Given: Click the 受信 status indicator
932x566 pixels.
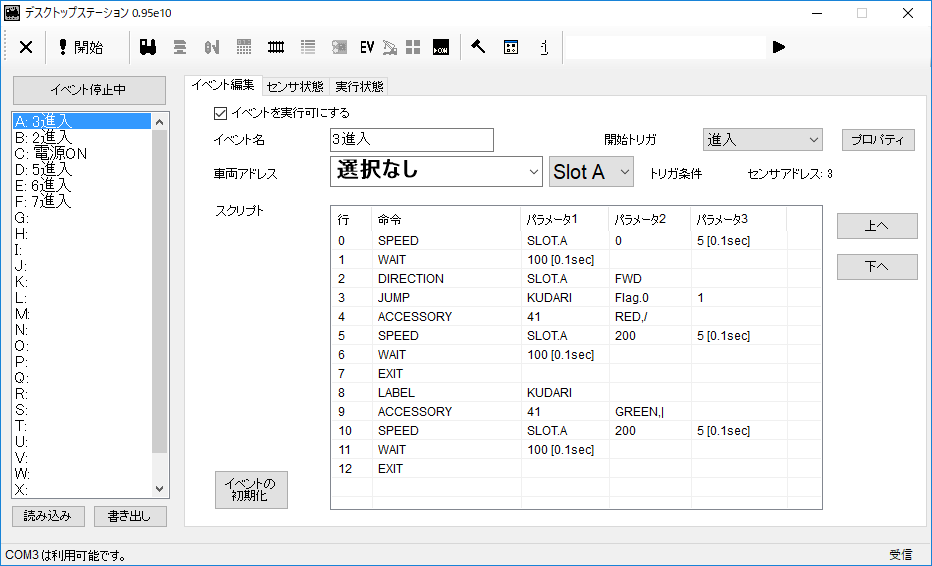Looking at the screenshot, I should coord(900,555).
